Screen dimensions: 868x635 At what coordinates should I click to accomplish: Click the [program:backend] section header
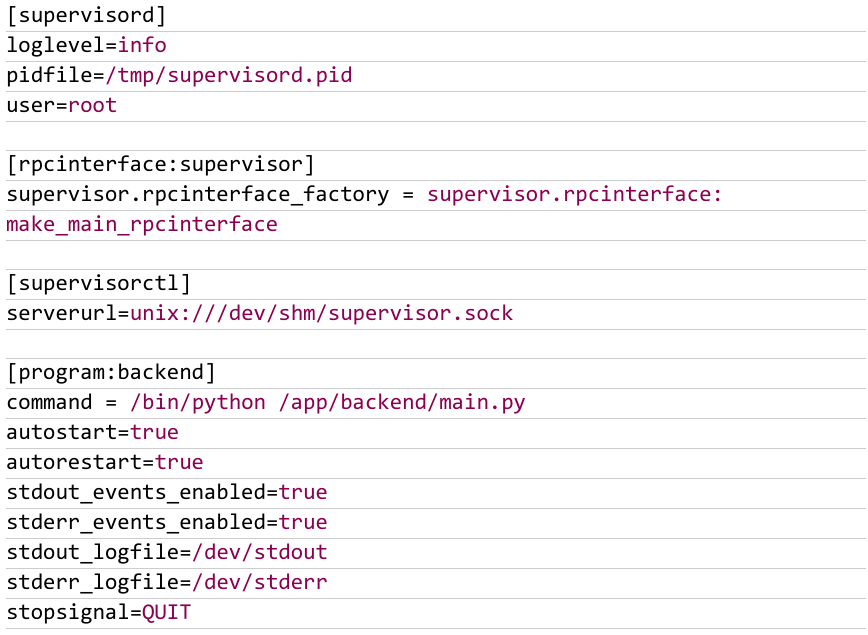coord(111,373)
